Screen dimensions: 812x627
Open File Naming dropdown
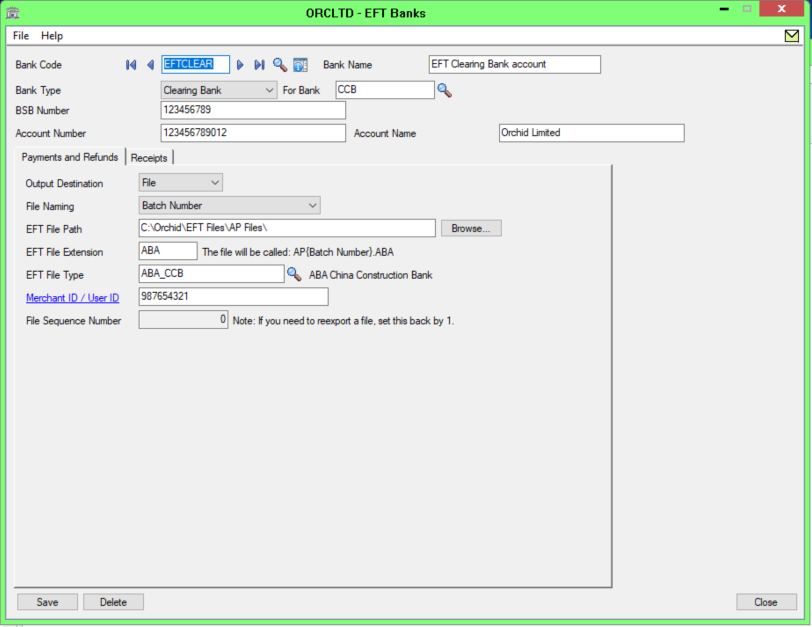[229, 206]
